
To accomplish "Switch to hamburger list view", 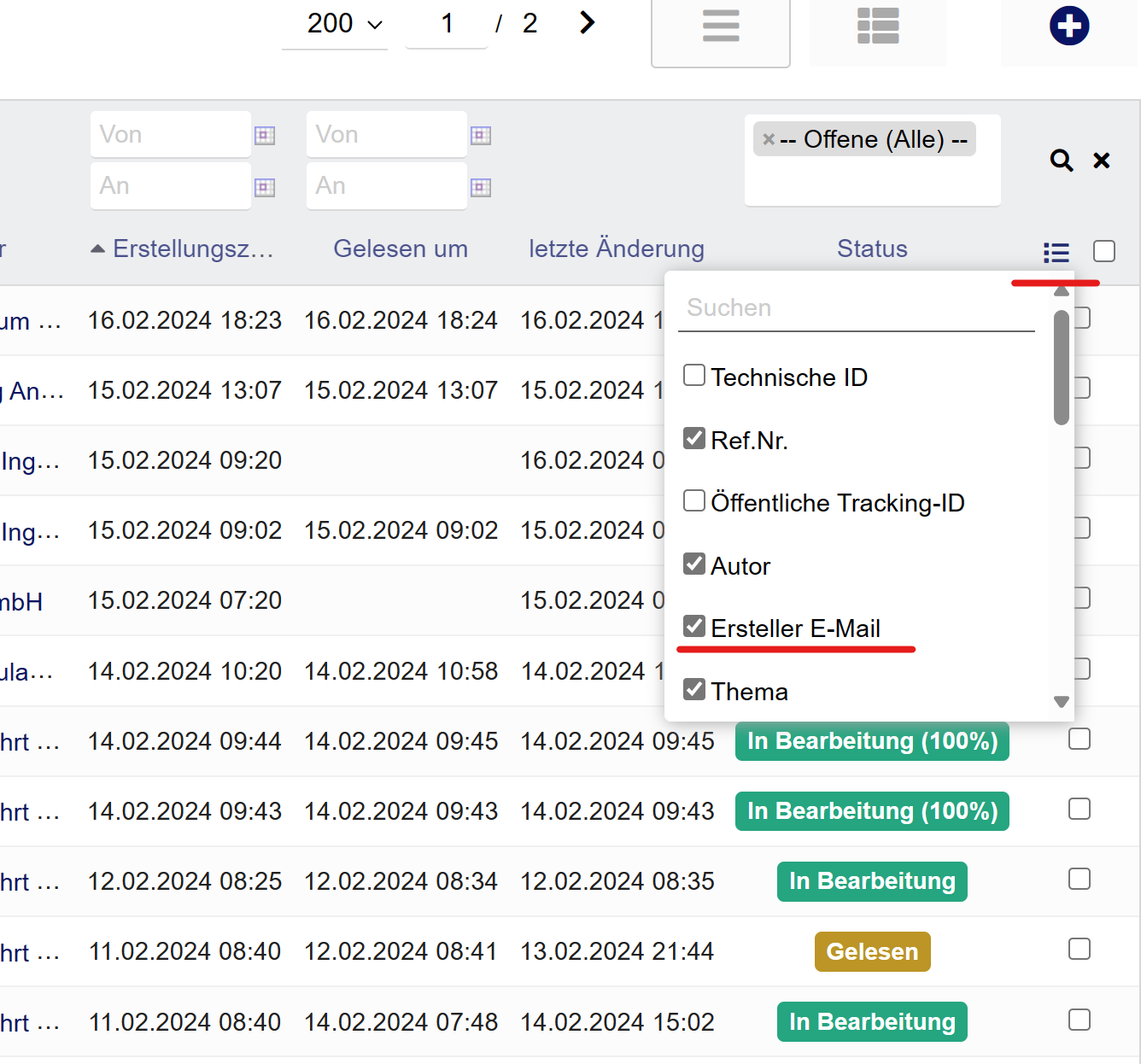I will click(720, 26).
